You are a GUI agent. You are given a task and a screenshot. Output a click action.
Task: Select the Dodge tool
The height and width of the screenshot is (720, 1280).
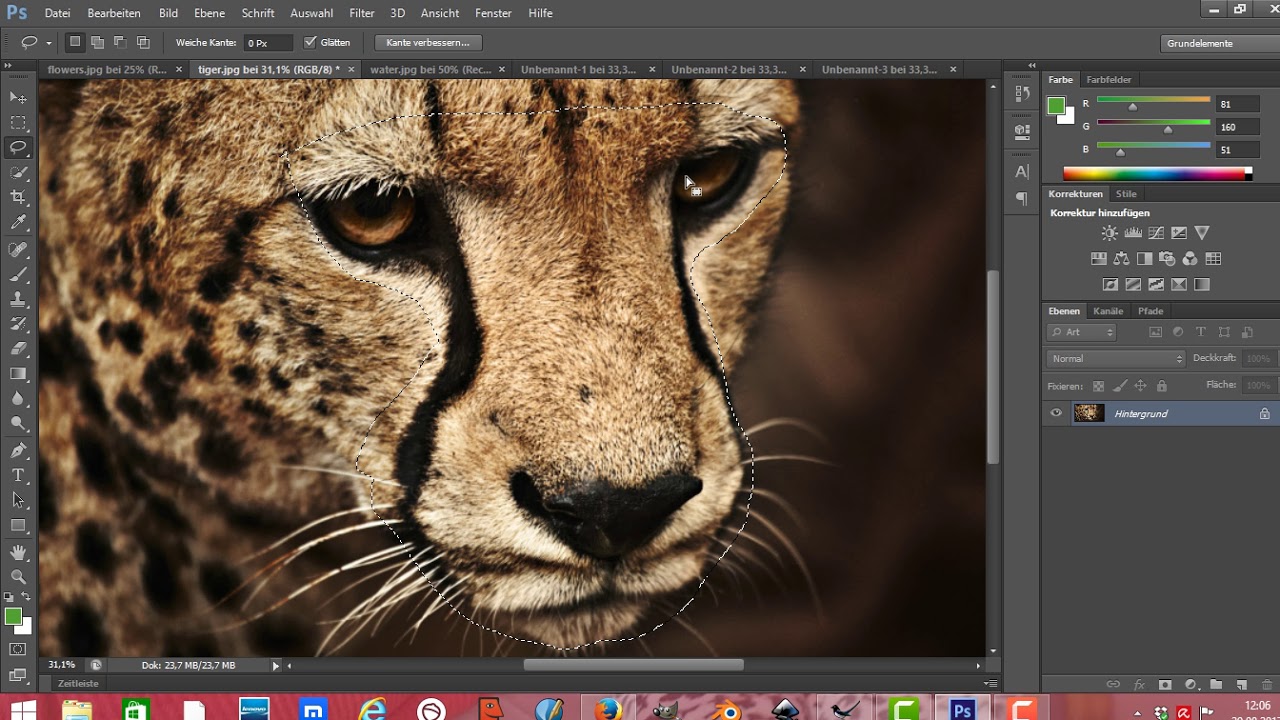click(18, 424)
